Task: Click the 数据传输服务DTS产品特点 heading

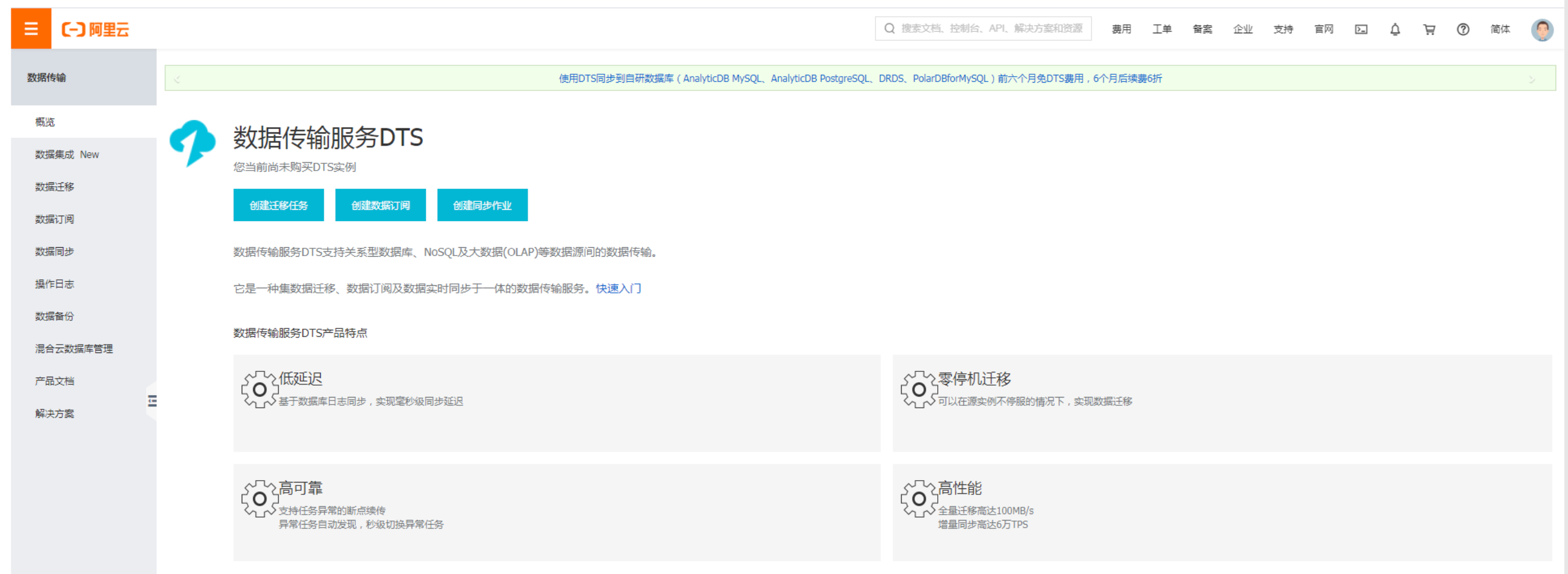Action: [x=300, y=333]
